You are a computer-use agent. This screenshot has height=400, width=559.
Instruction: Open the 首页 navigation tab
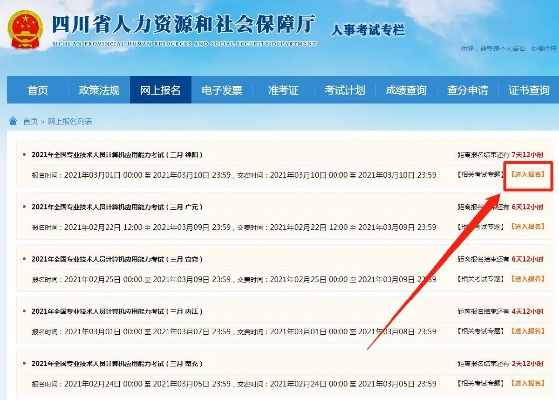click(38, 90)
